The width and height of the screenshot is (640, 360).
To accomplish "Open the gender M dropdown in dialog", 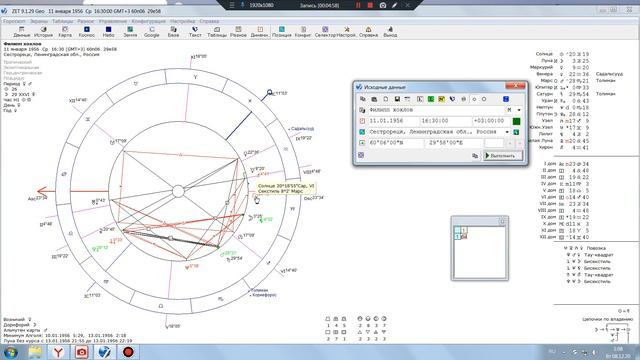I will click(519, 110).
